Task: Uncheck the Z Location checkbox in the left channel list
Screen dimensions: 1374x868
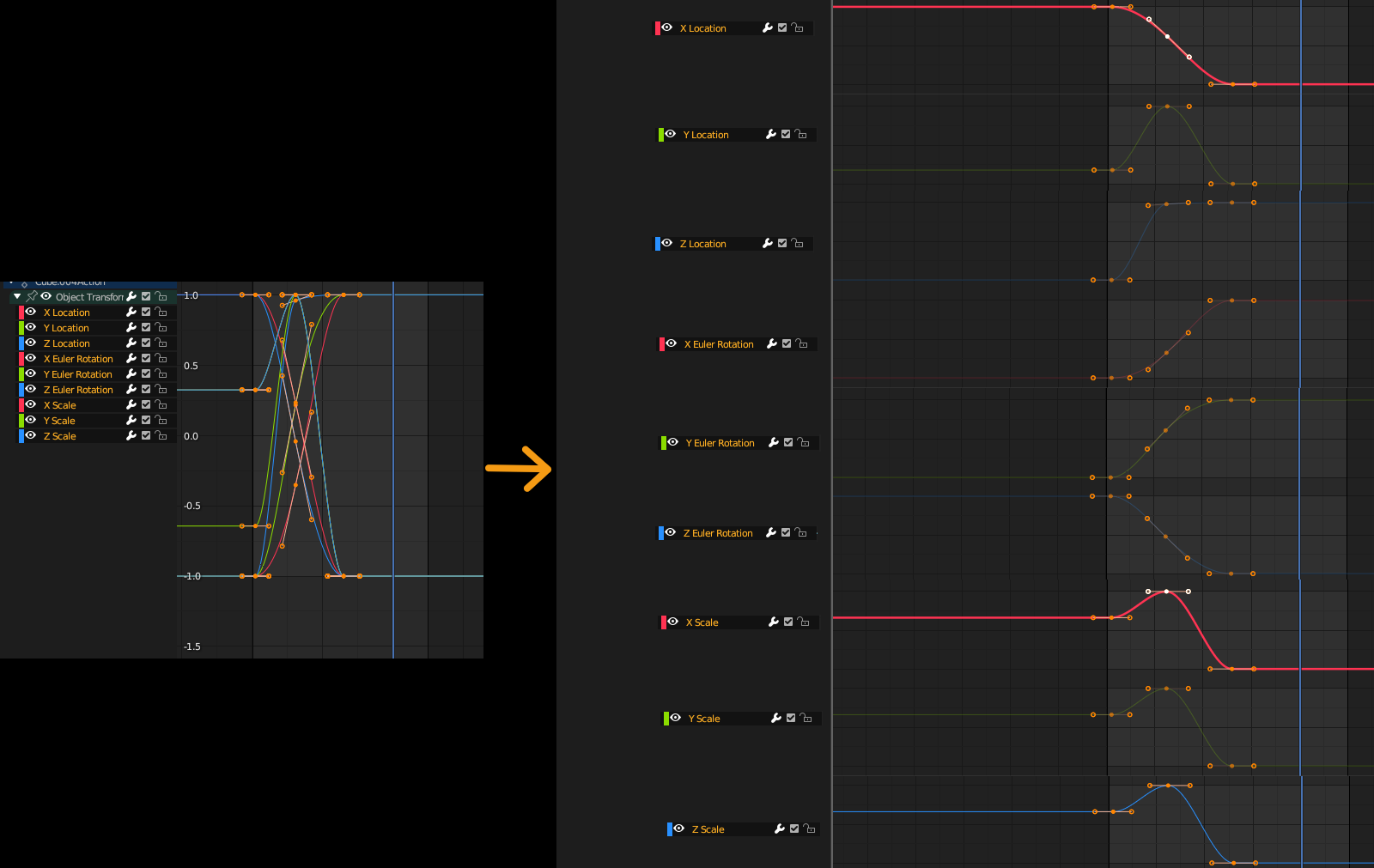Action: (146, 343)
